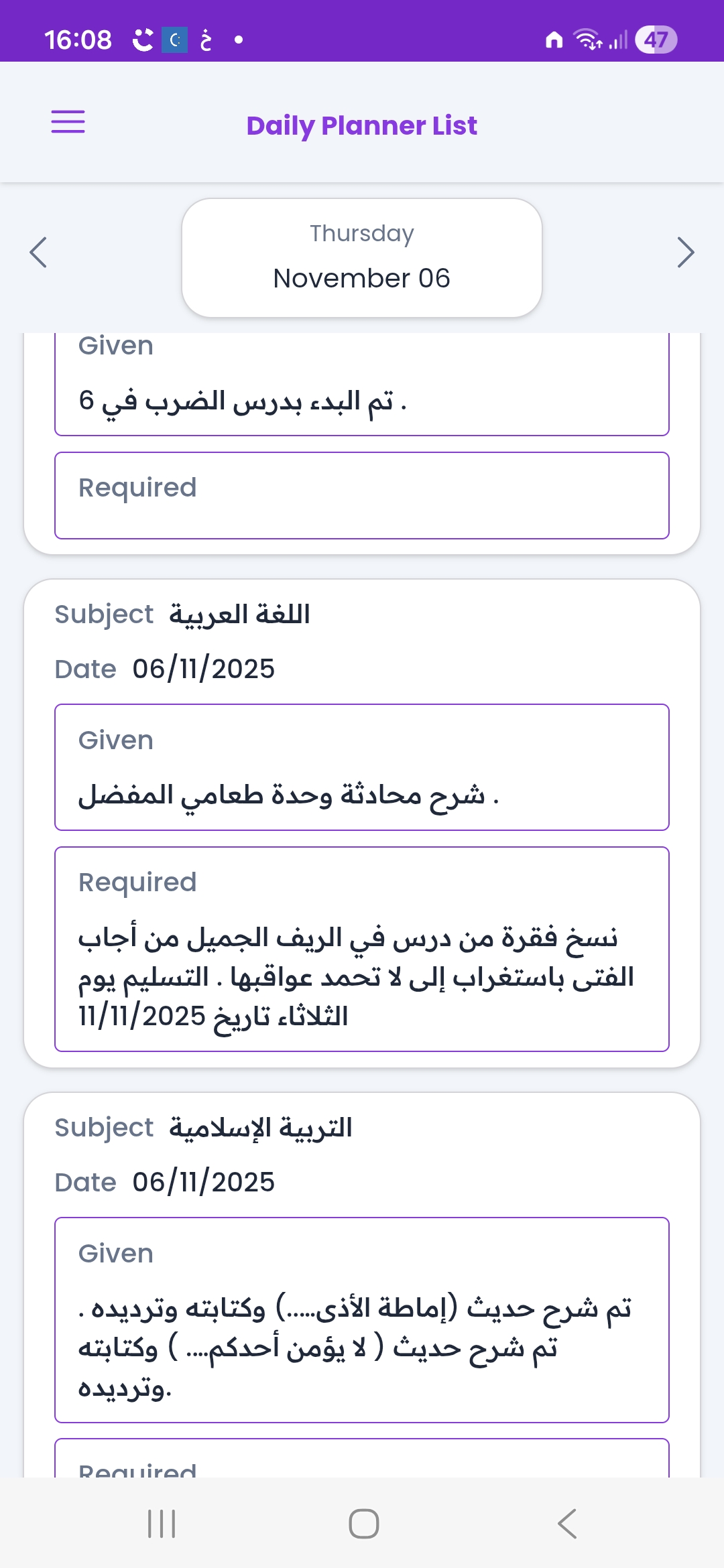Tap the clock time in status bar

click(78, 40)
